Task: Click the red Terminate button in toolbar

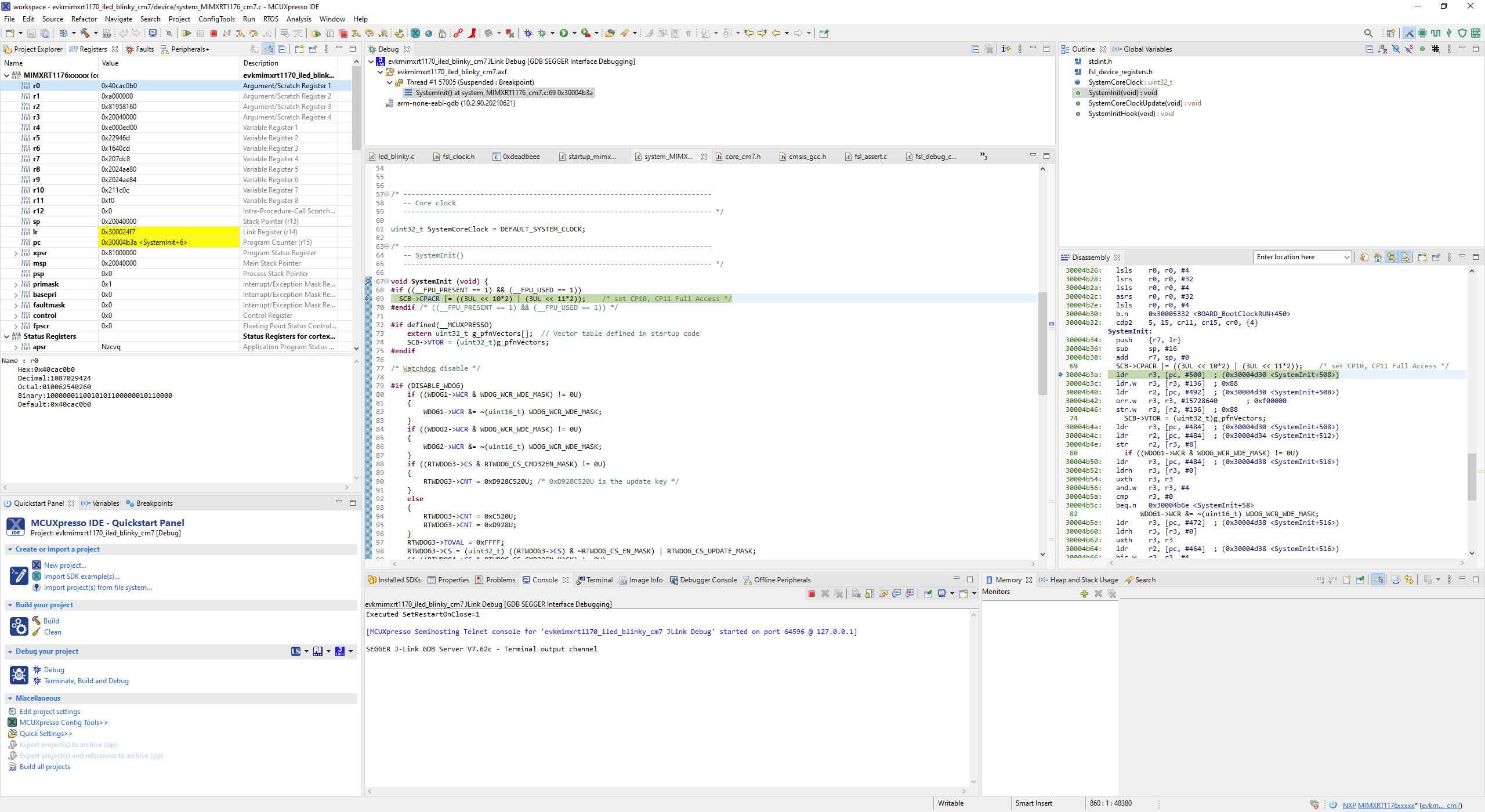Action: pyautogui.click(x=213, y=34)
